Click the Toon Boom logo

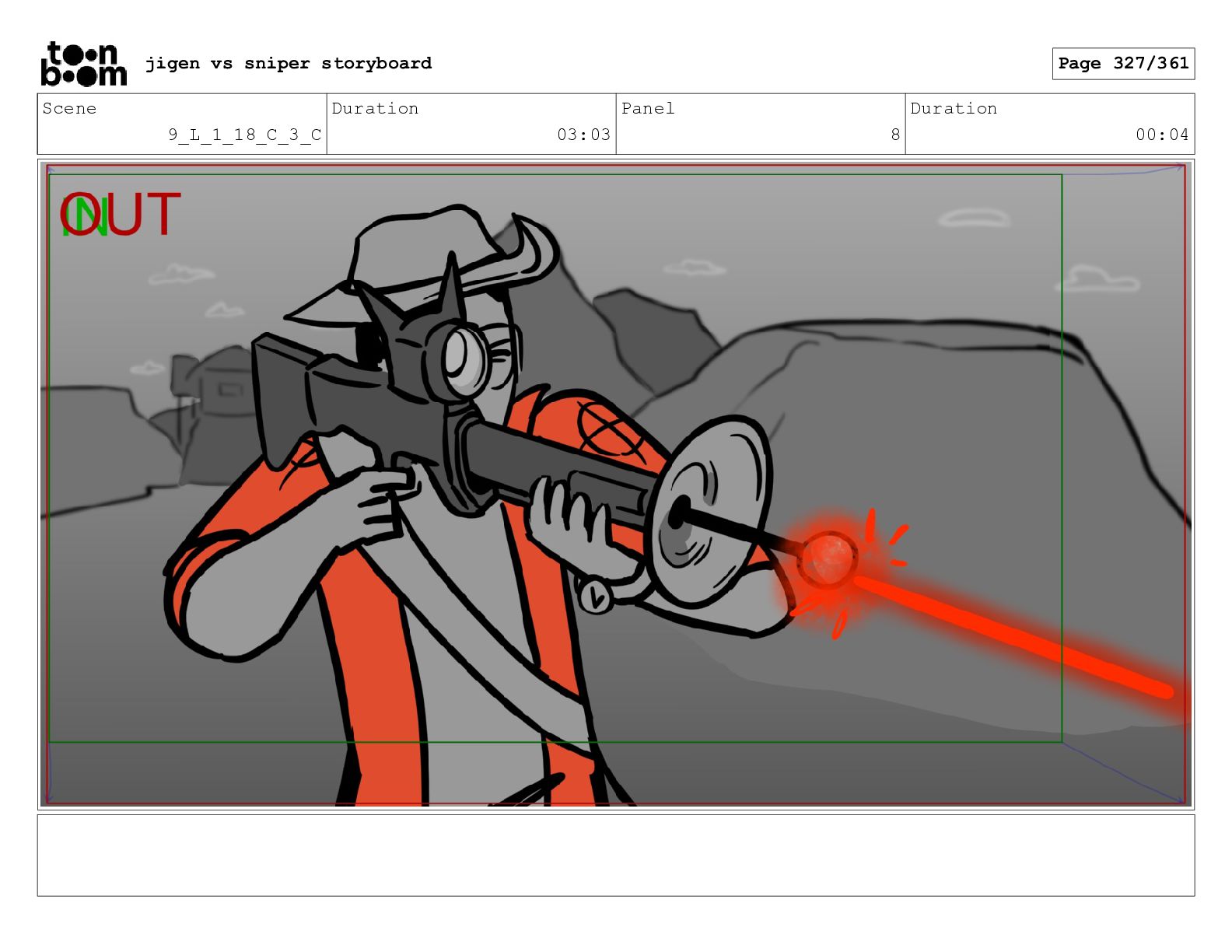point(83,64)
